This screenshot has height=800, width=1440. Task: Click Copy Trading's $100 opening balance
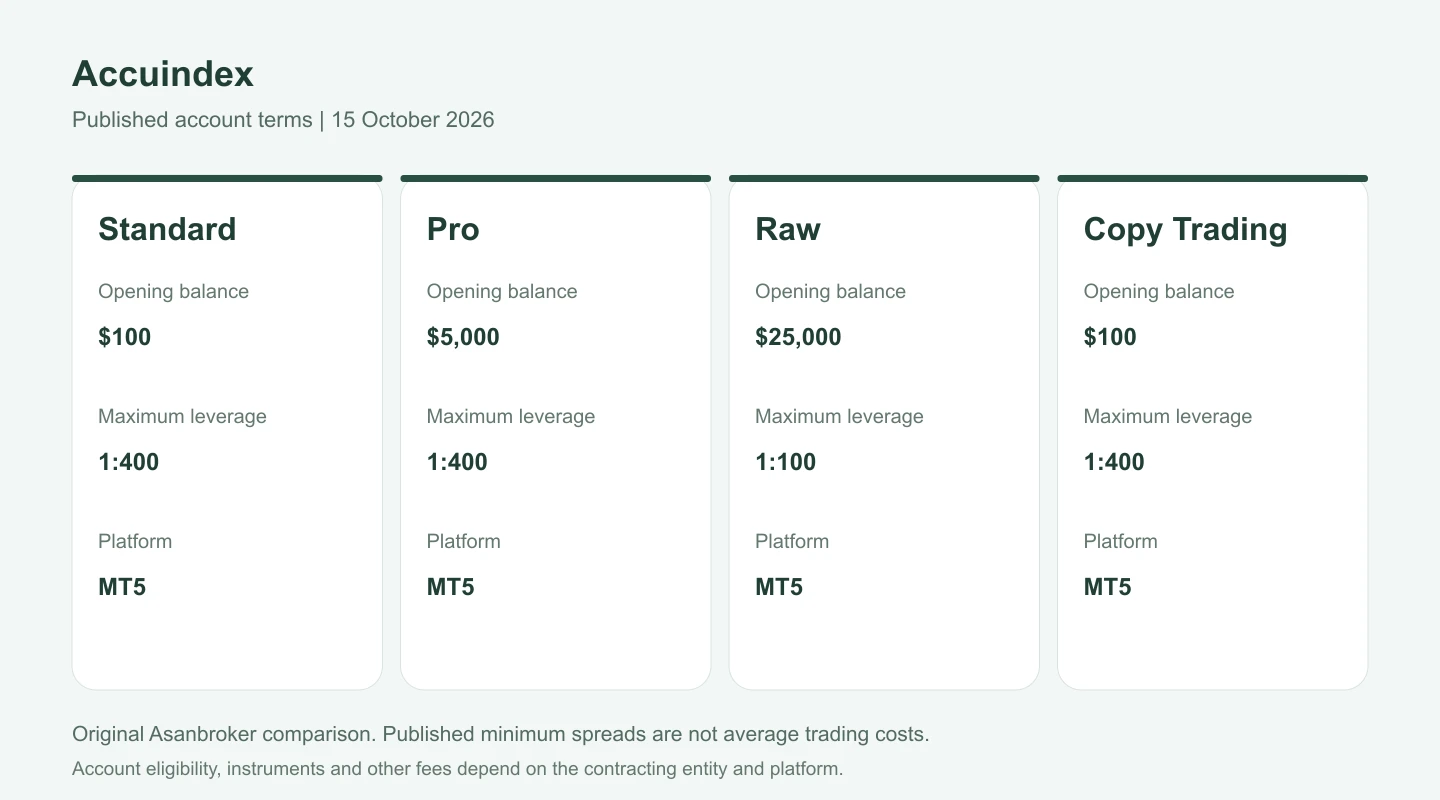pyautogui.click(x=1110, y=337)
